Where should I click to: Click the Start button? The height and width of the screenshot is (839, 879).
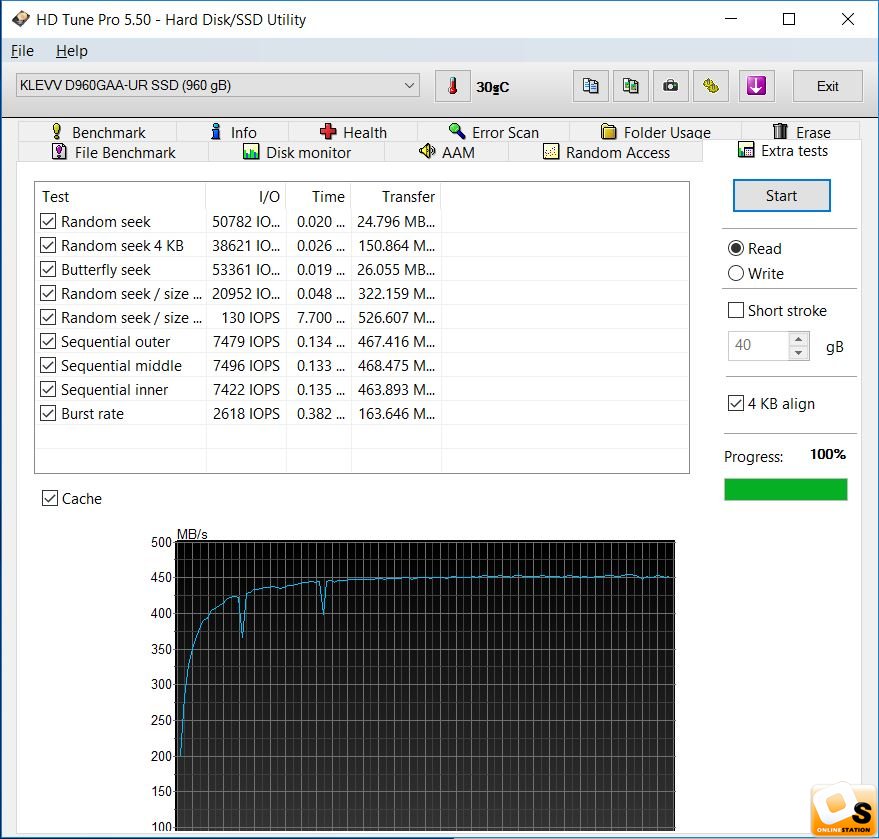781,196
